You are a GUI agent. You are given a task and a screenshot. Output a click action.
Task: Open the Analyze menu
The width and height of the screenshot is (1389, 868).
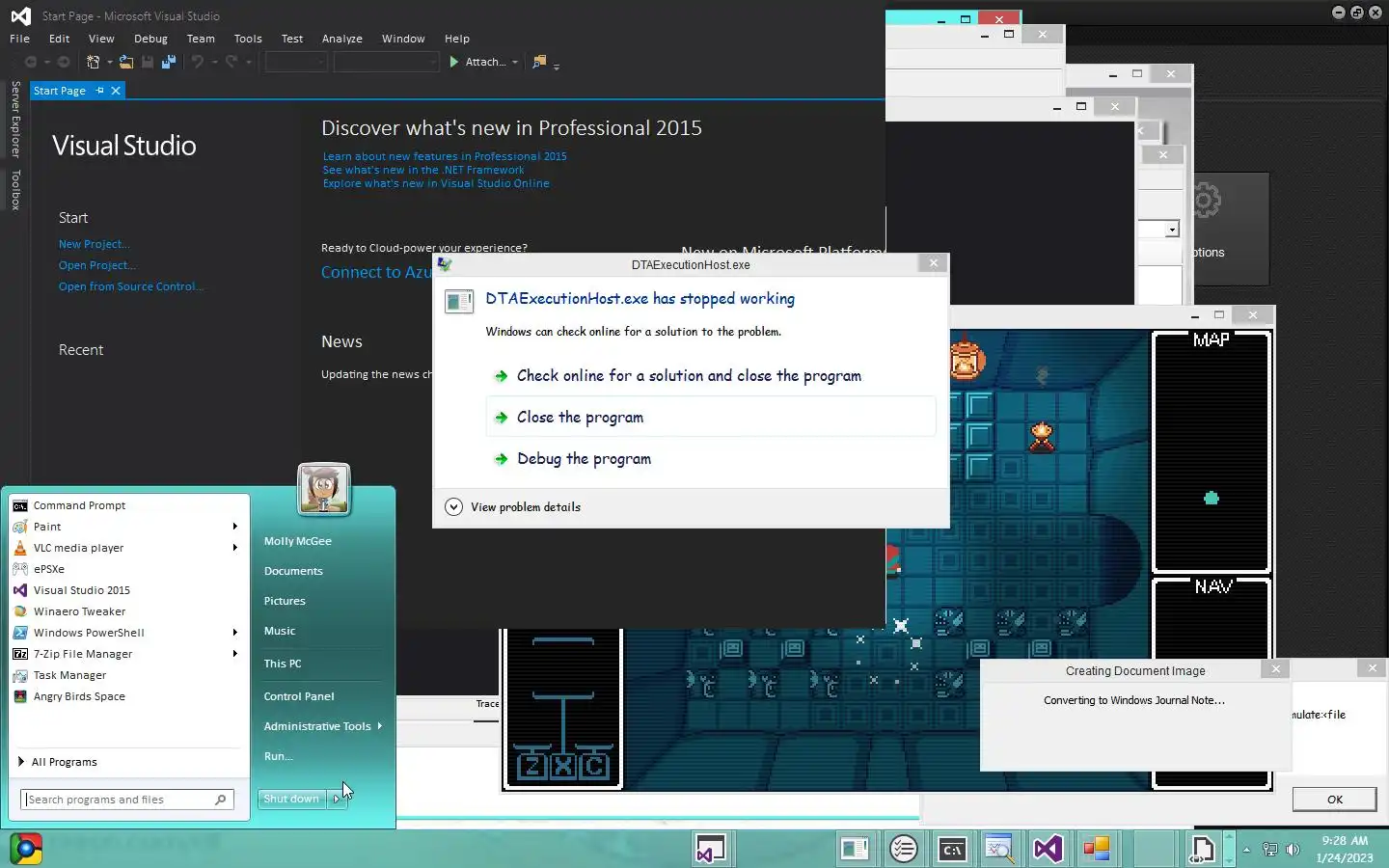point(342,39)
